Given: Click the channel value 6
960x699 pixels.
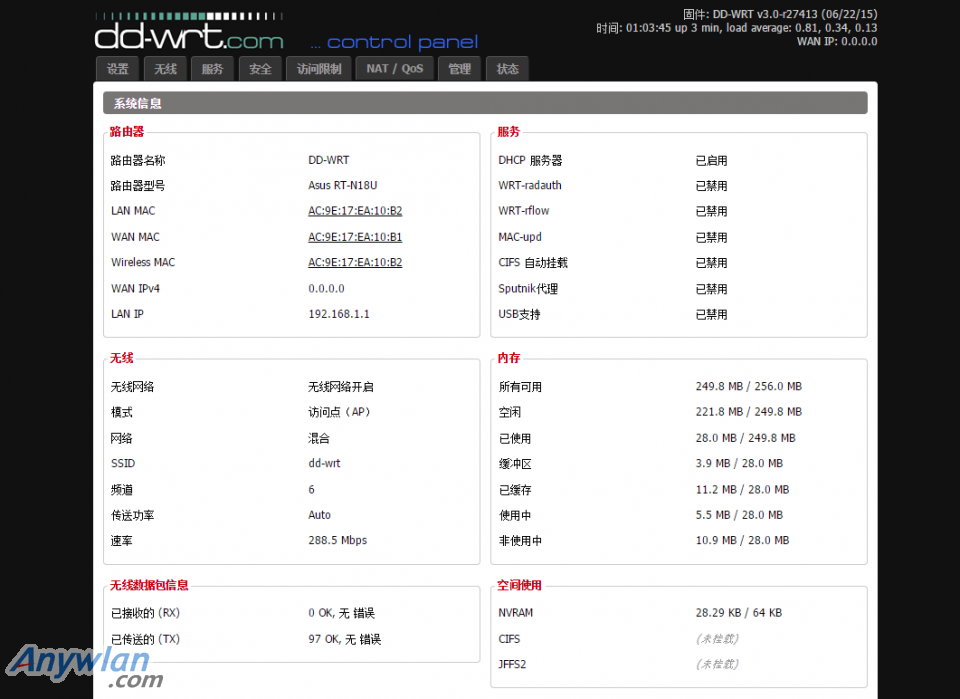Looking at the screenshot, I should 312,490.
